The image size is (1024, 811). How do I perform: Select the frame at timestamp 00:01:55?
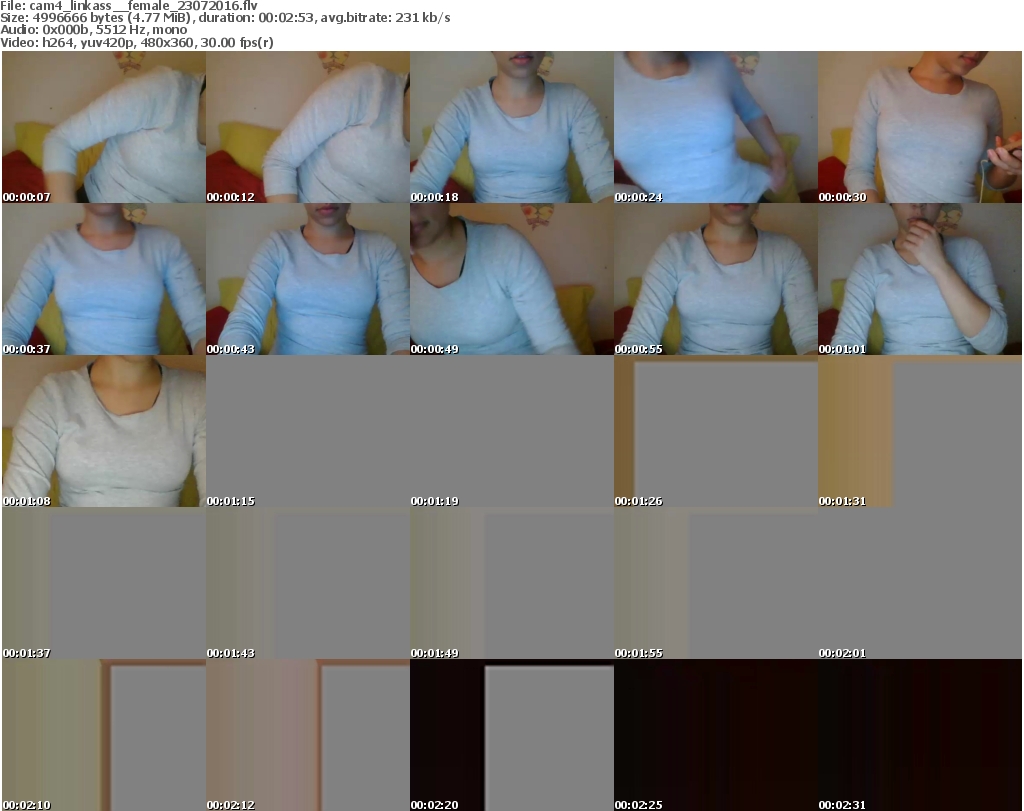pyautogui.click(x=716, y=584)
